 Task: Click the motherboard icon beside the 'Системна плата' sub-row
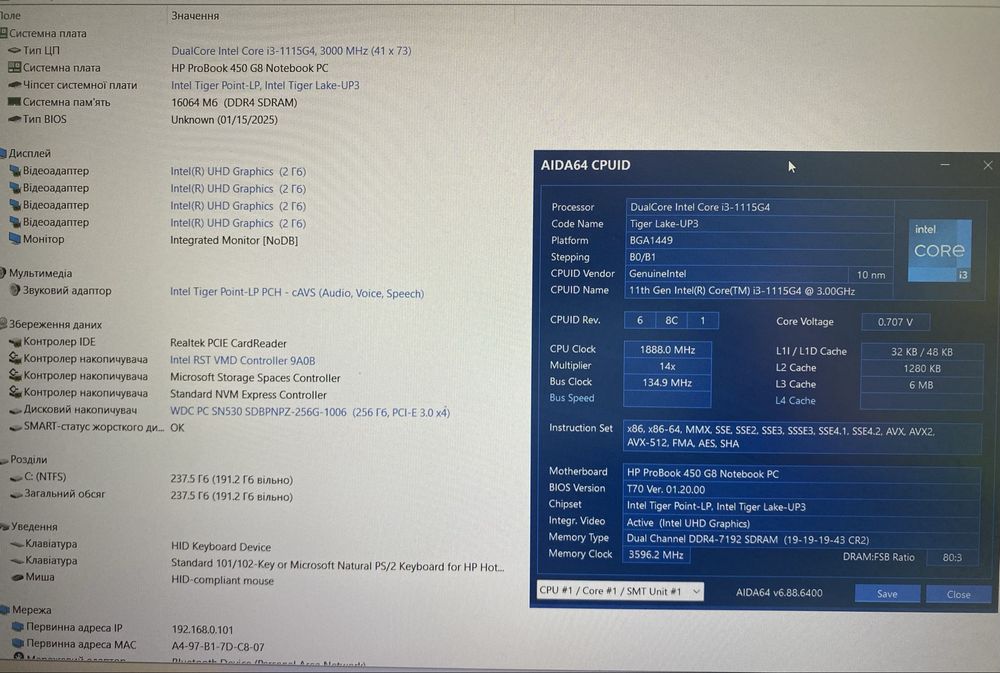(14, 67)
